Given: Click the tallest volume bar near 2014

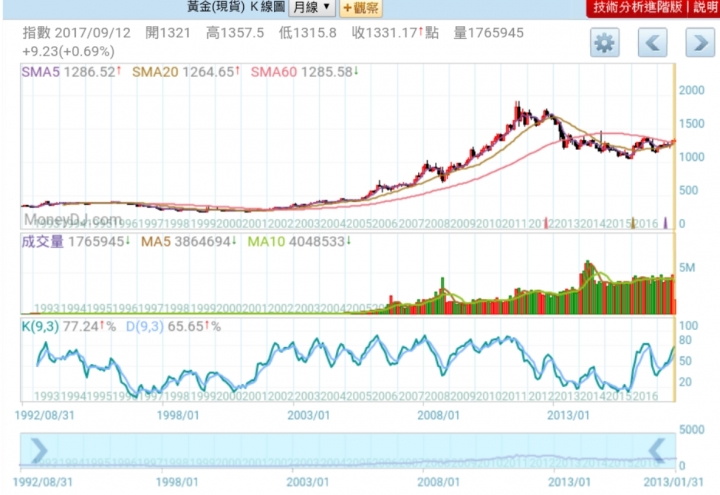Looking at the screenshot, I should (x=587, y=287).
